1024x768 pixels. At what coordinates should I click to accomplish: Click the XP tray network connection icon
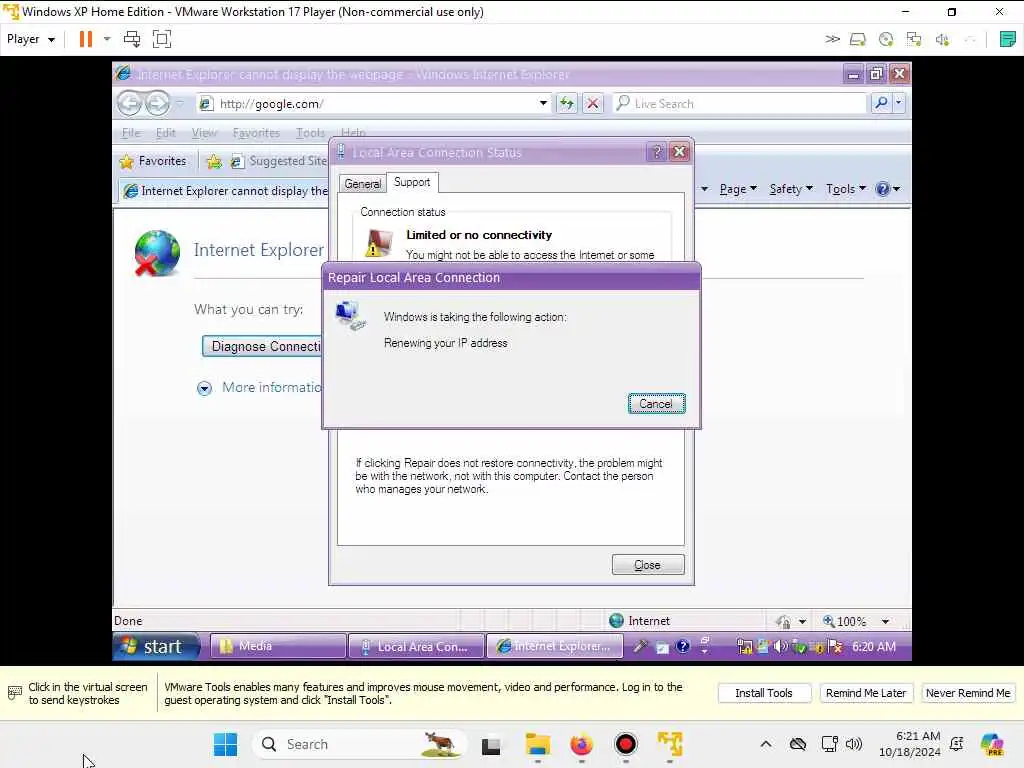pyautogui.click(x=744, y=647)
